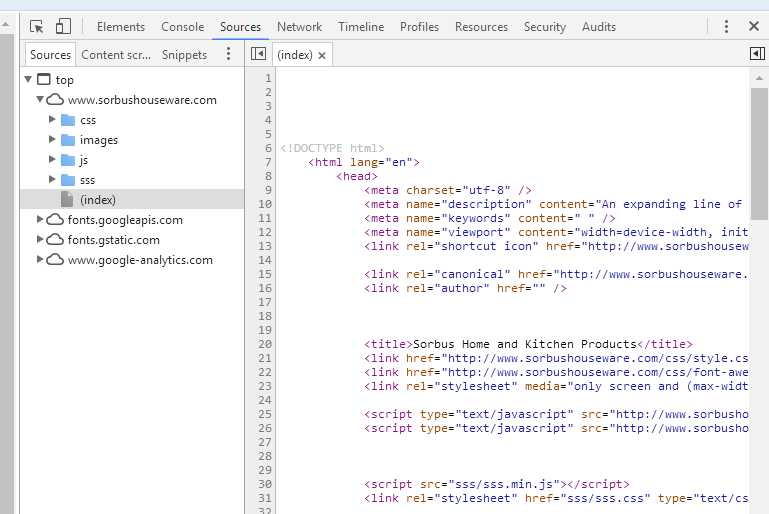Image resolution: width=769 pixels, height=514 pixels.
Task: Click line number 30 in gutter
Action: (x=265, y=484)
